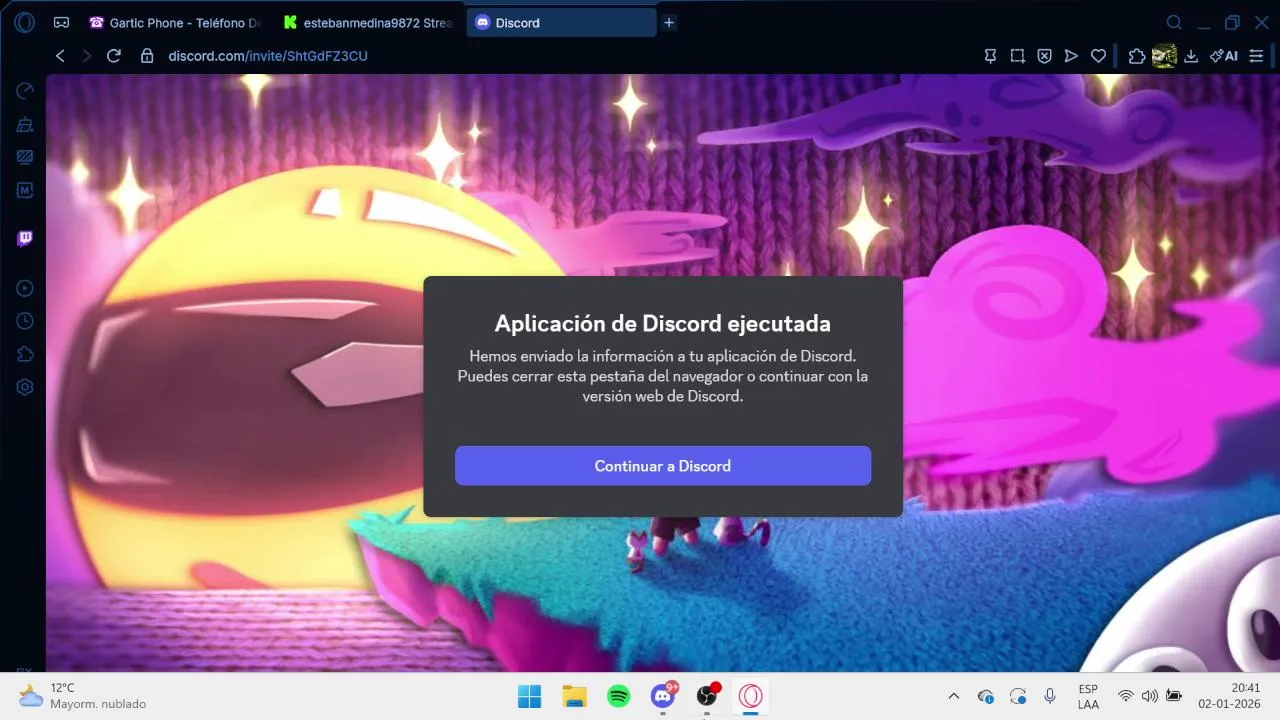
Task: Open the downloads arrow icon
Action: click(x=1191, y=56)
